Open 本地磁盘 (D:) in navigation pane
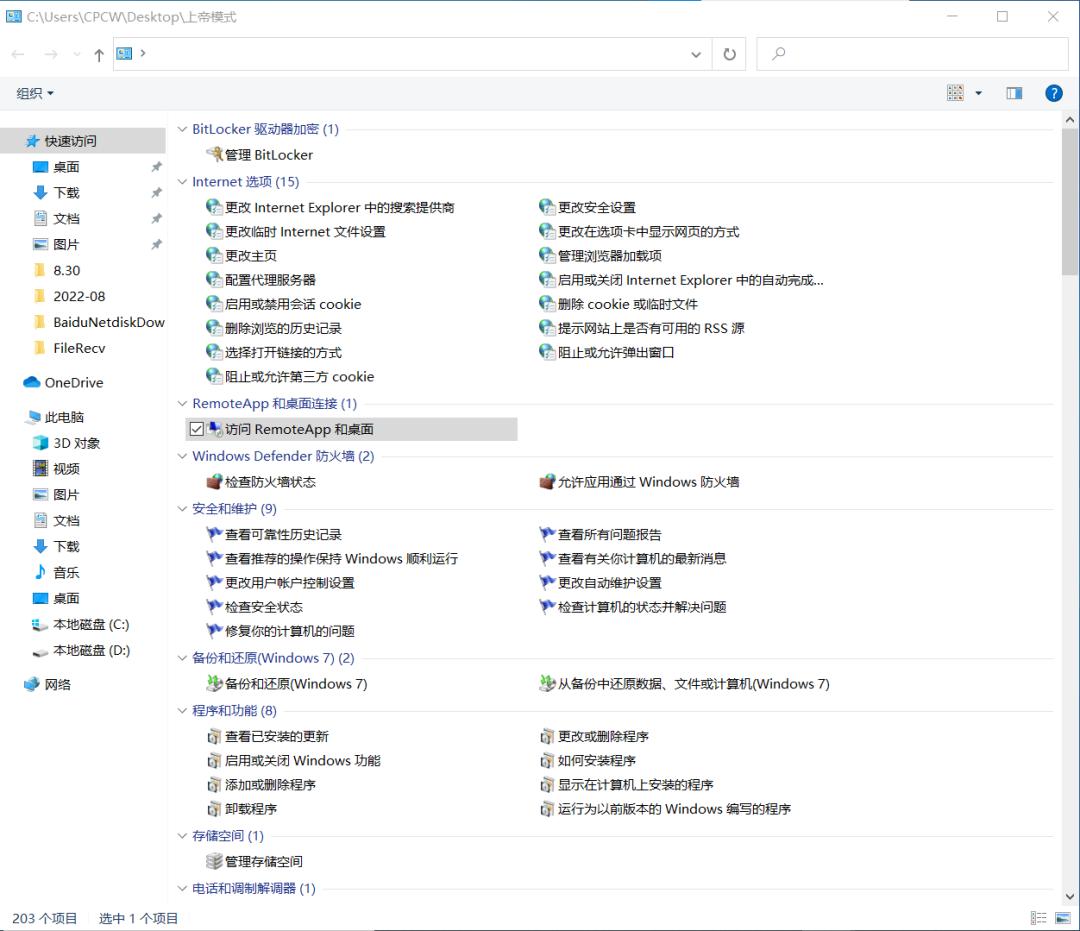 click(x=91, y=650)
